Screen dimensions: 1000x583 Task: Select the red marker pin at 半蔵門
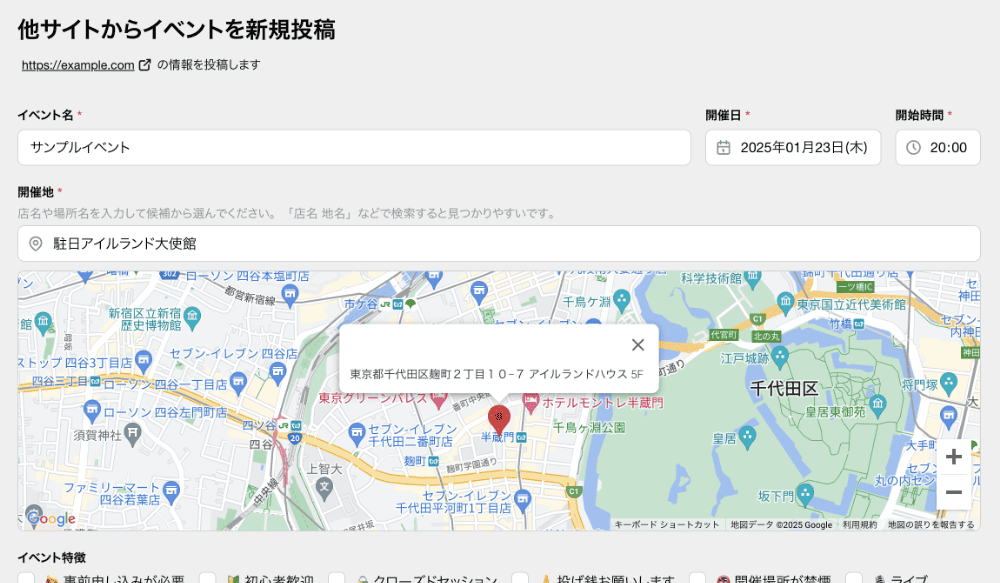pos(499,418)
